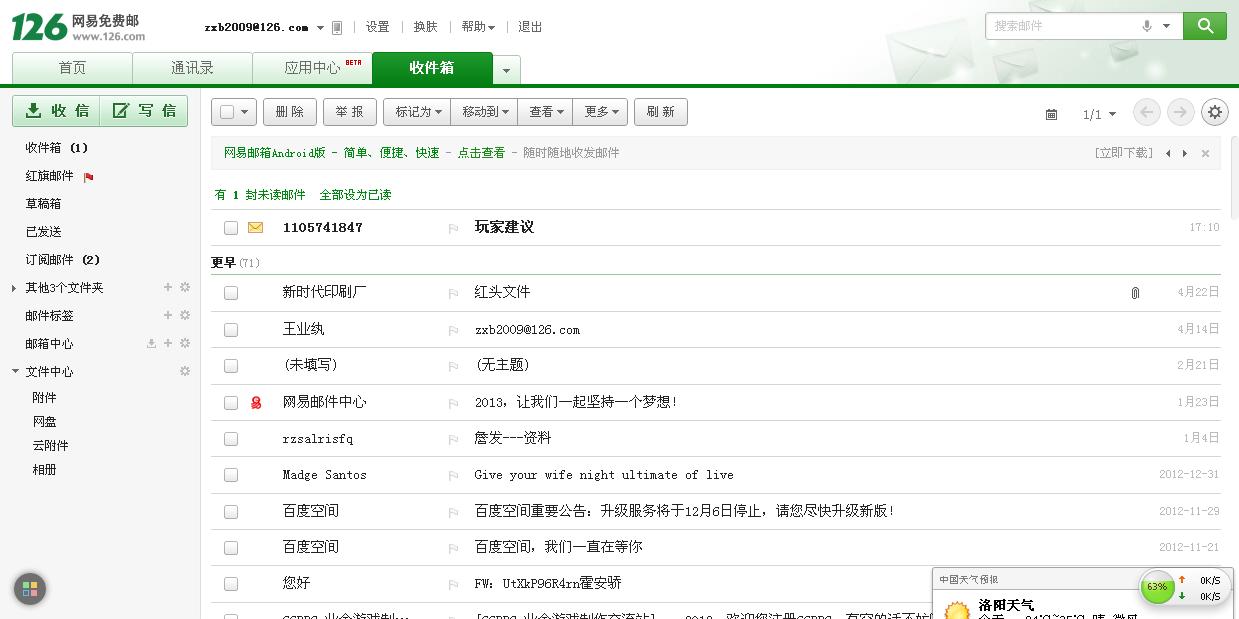Tick checkbox for 王业纨 message
1239x619 pixels.
coord(231,330)
